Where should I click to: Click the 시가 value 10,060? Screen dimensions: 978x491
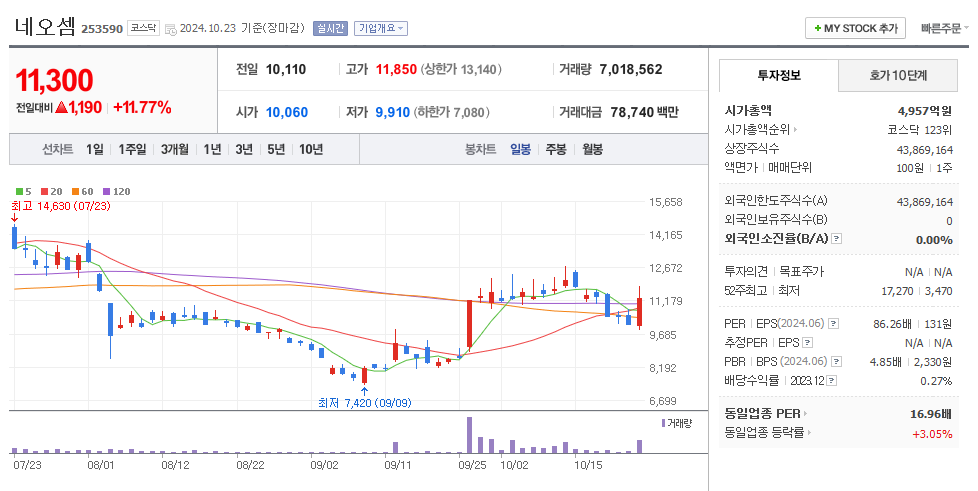click(287, 112)
